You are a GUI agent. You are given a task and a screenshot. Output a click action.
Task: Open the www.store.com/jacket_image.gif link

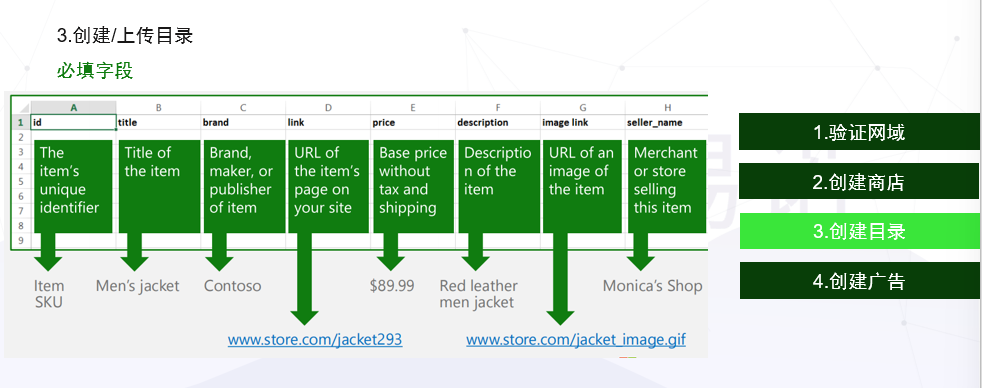click(x=576, y=340)
